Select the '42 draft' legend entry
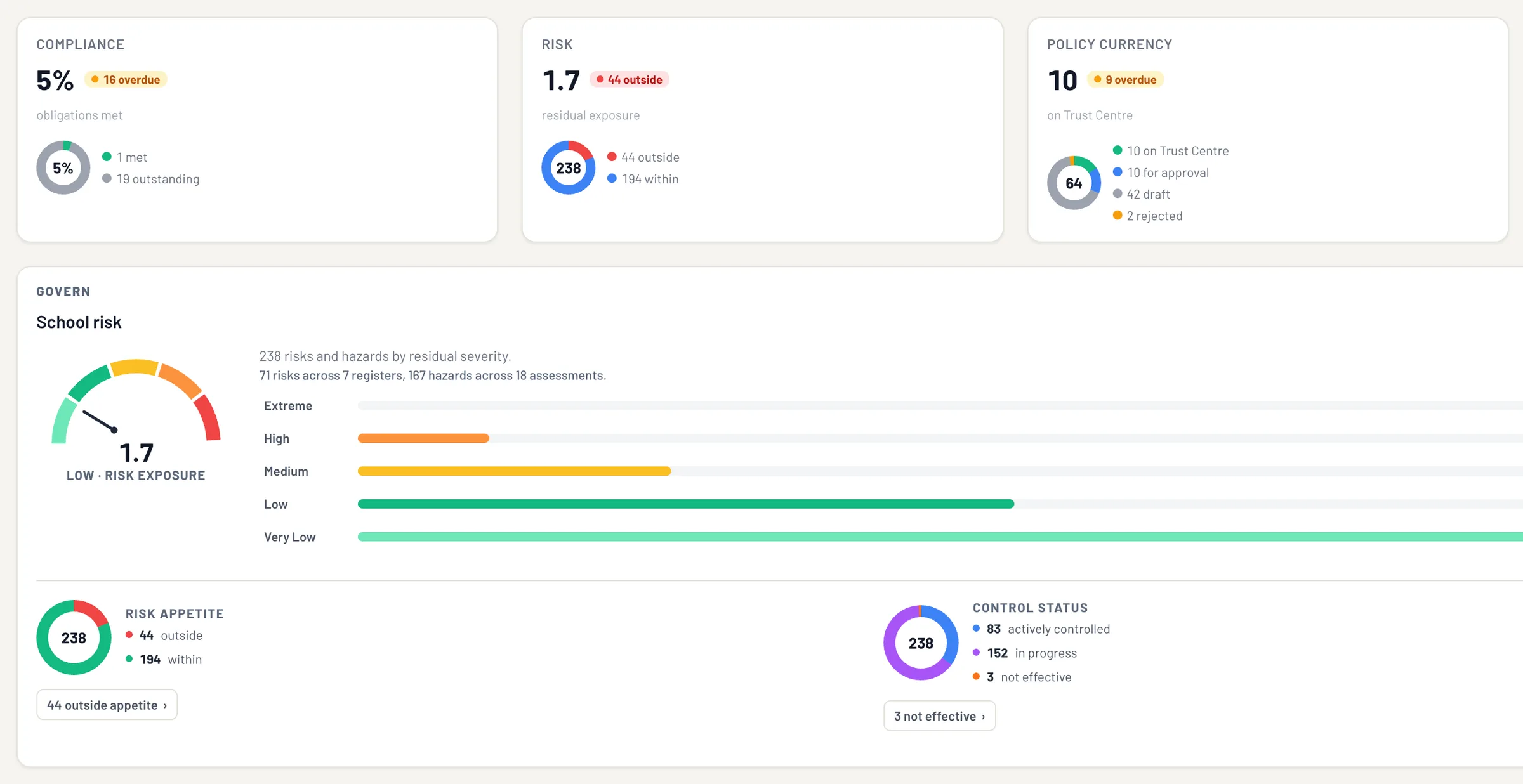This screenshot has width=1523, height=784. [x=1142, y=194]
